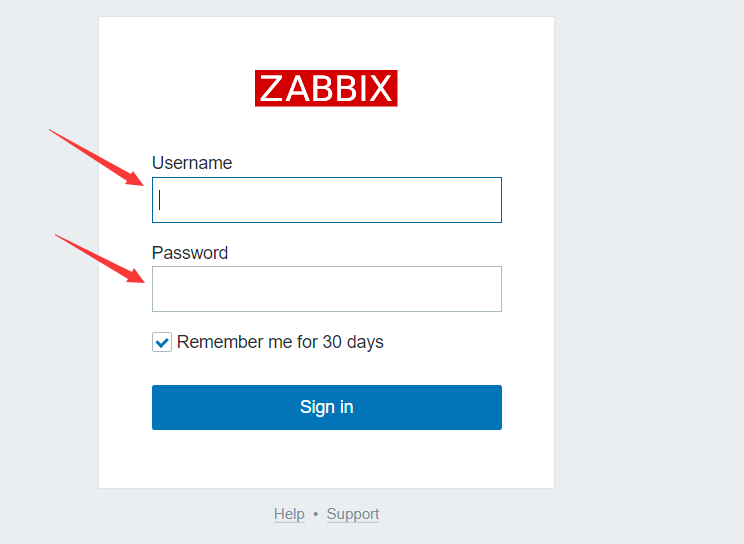
Task: Uncheck the Remember me checkbox
Action: click(162, 343)
